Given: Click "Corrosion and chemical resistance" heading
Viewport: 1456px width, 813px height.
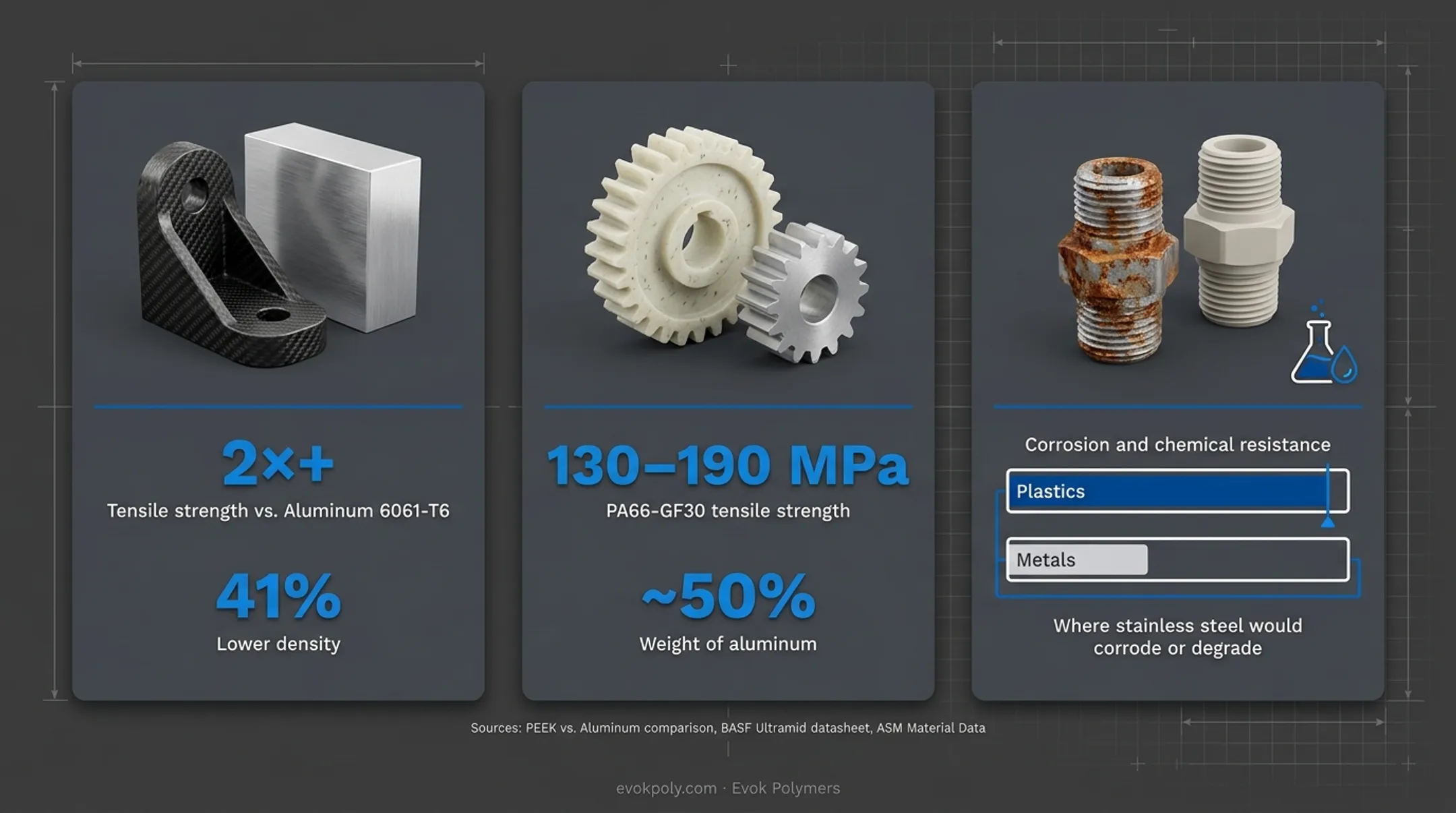Looking at the screenshot, I should (1178, 445).
